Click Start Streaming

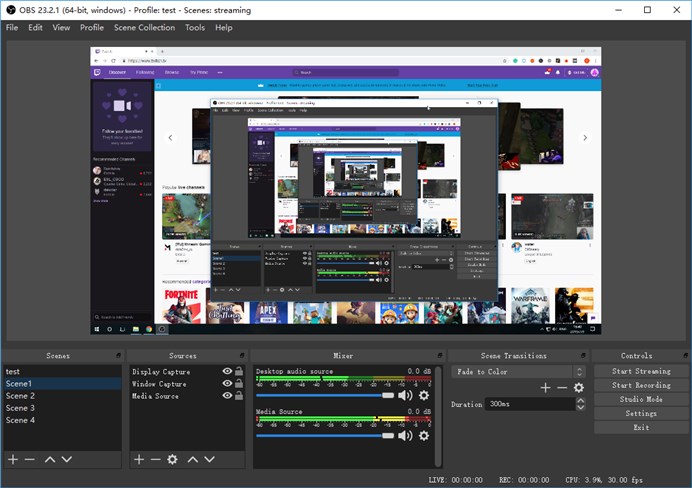(641, 371)
